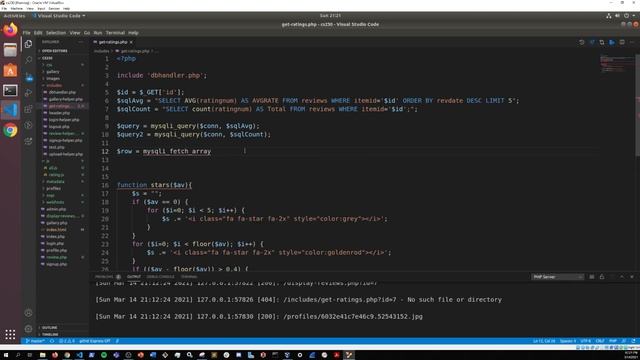This screenshot has height=360, width=640.
Task: Switch to the Debug Console panel tab
Action: (160, 277)
